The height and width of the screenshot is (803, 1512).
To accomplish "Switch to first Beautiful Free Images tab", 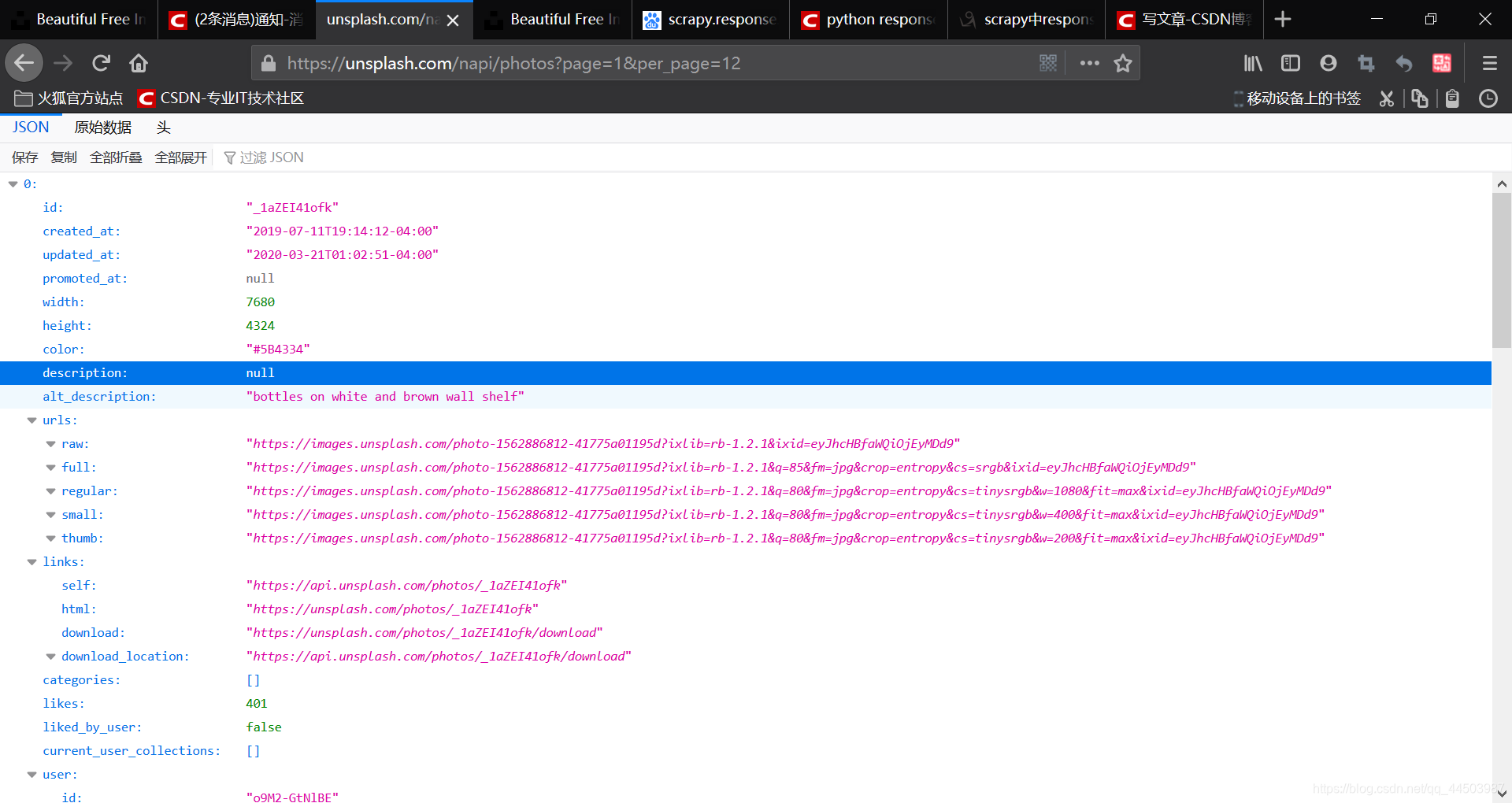I will [x=79, y=20].
